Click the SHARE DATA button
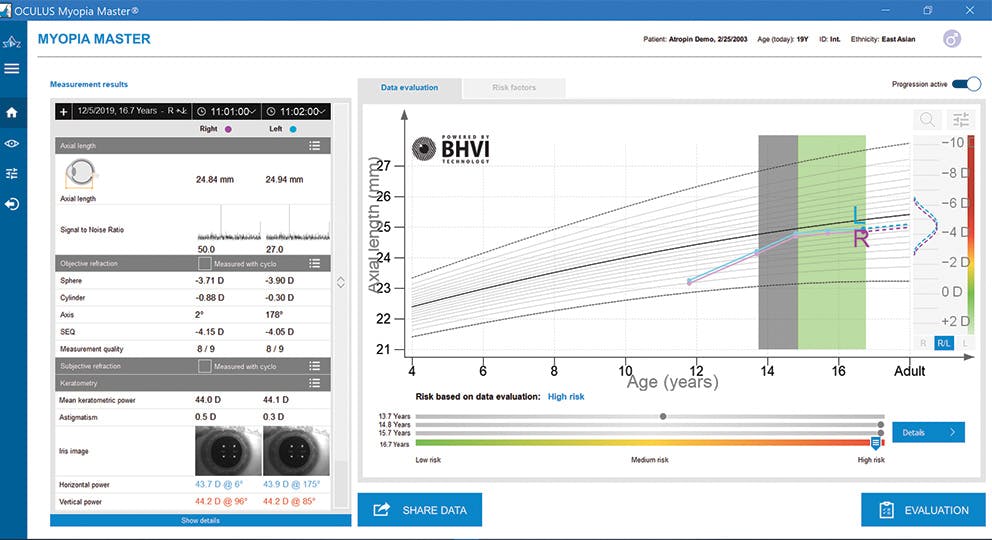992x540 pixels. [419, 510]
